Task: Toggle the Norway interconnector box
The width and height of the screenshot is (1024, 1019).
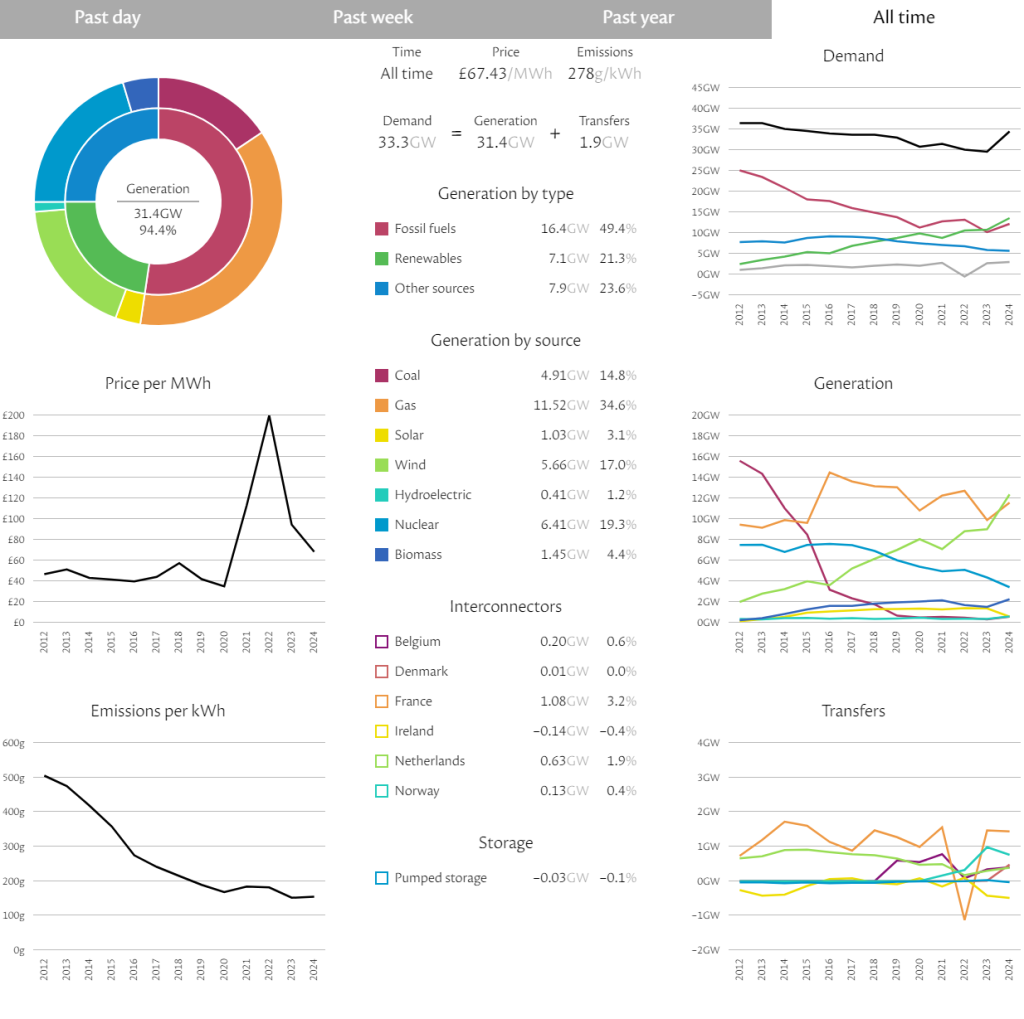Action: pyautogui.click(x=382, y=791)
